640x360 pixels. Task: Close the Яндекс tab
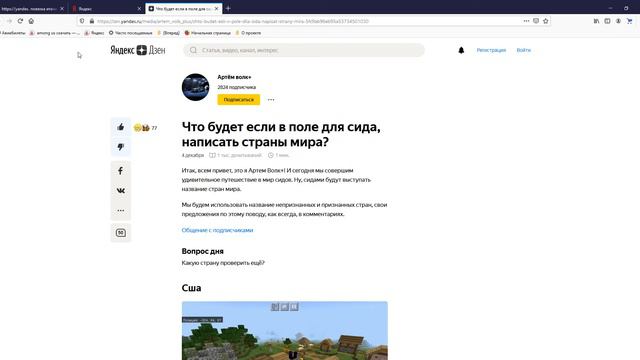pos(139,8)
